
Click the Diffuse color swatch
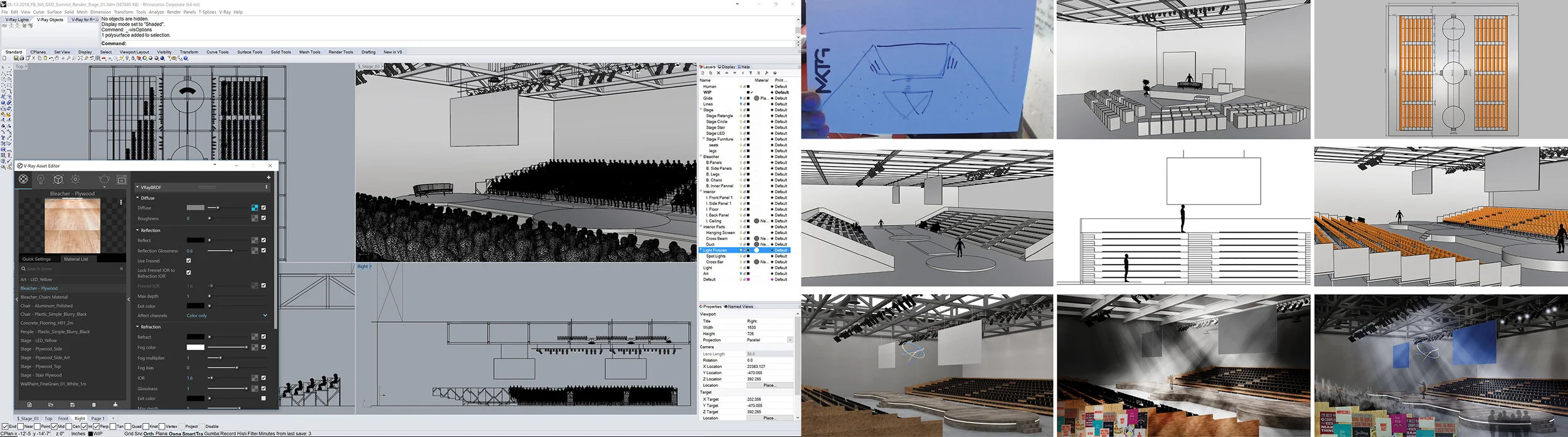pyautogui.click(x=195, y=208)
